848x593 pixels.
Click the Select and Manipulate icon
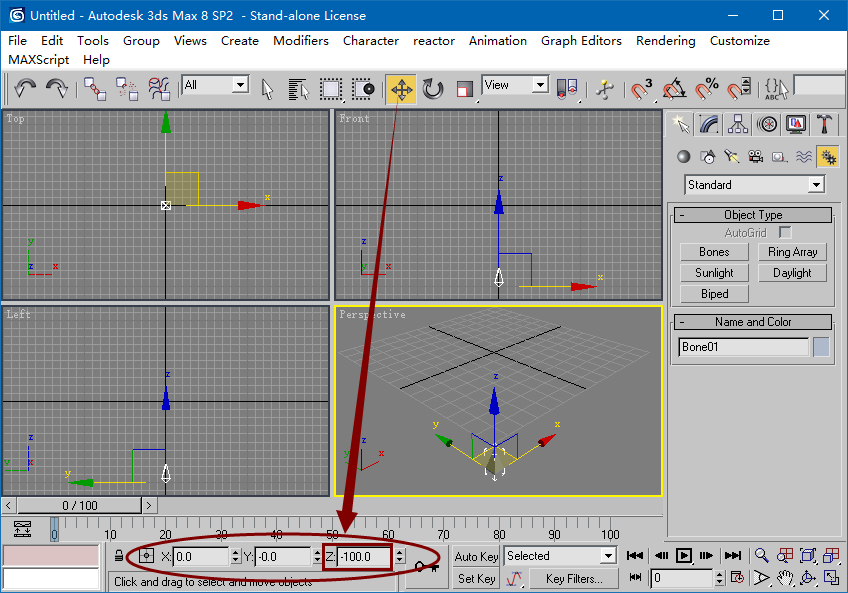click(605, 89)
